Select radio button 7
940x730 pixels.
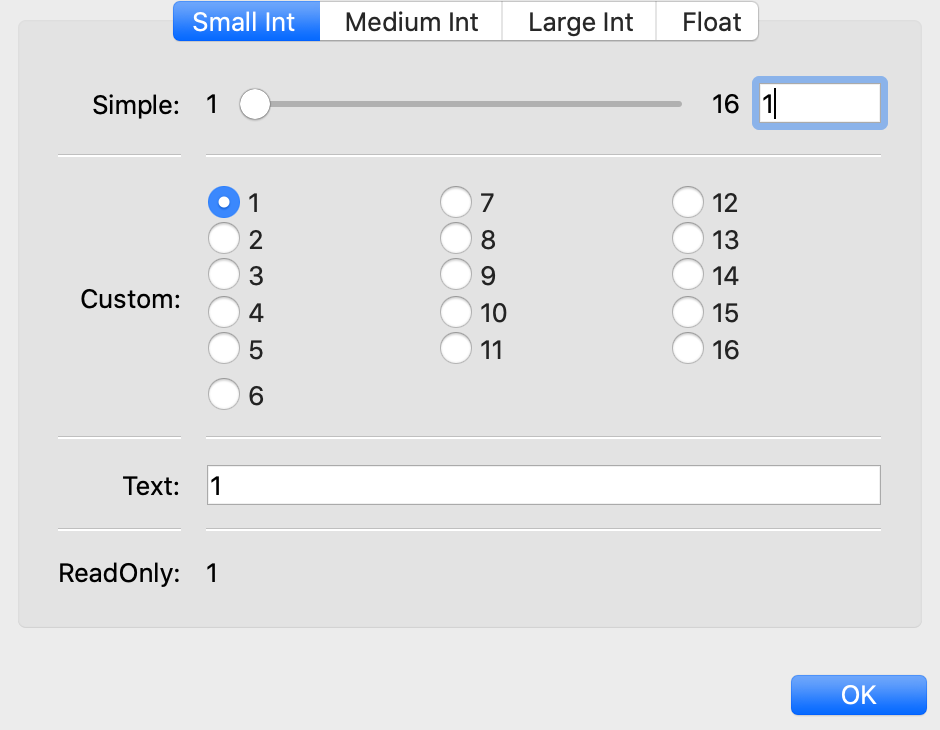pos(456,203)
